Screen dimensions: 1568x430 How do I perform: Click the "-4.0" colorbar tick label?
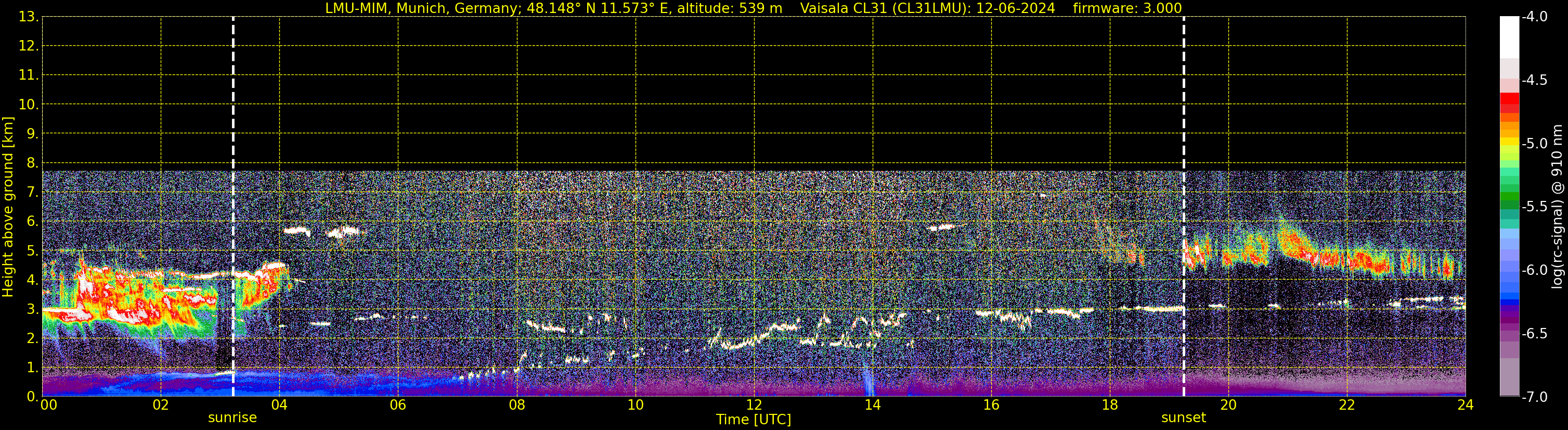click(1535, 17)
